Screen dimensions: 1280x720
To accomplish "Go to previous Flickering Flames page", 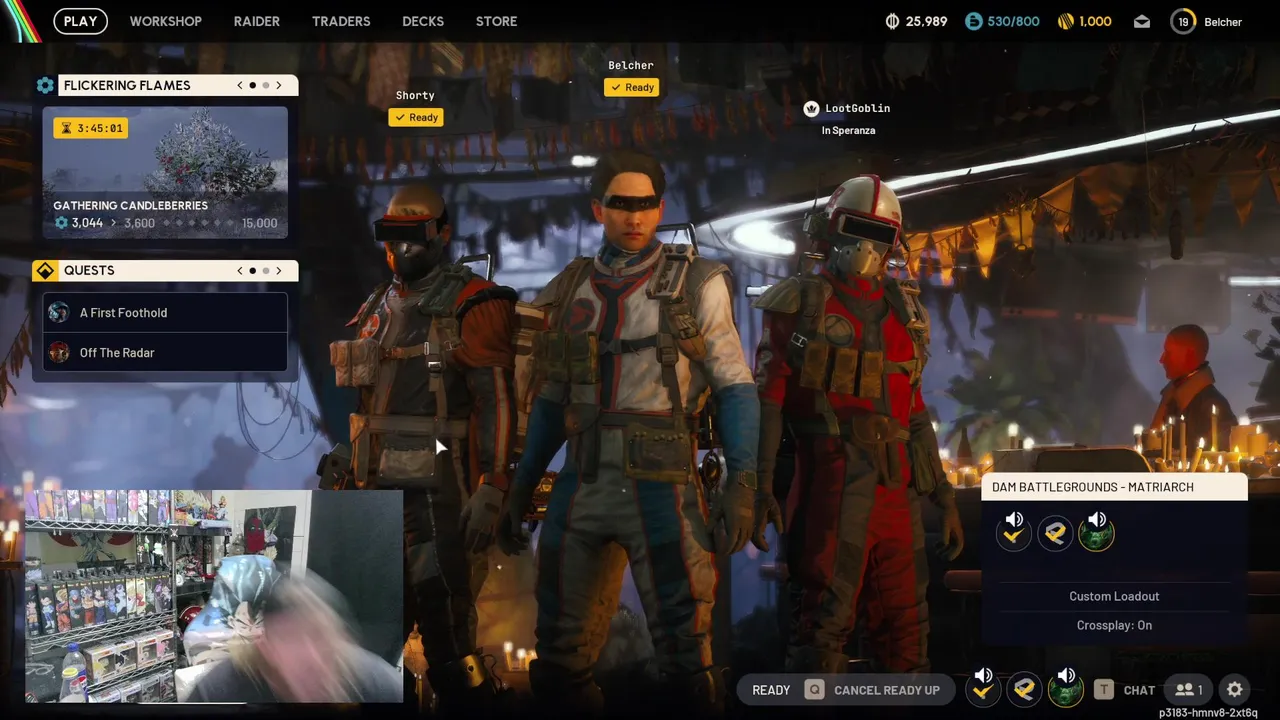I will pyautogui.click(x=240, y=85).
